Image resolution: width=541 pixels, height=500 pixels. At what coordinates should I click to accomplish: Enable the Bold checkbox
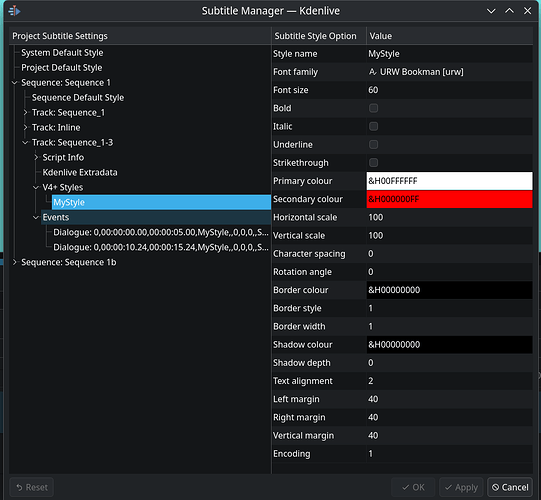point(373,108)
